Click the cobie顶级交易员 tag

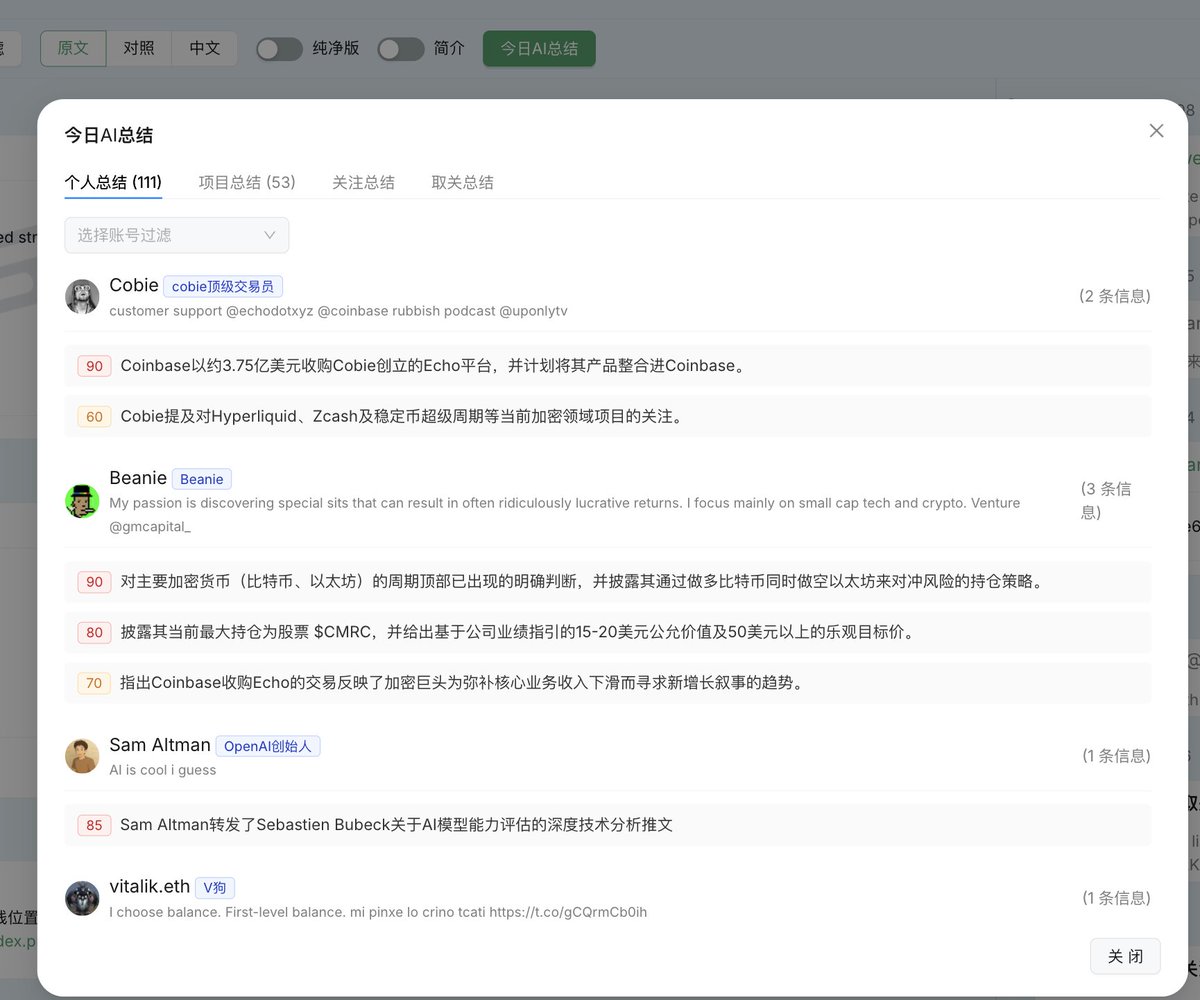pyautogui.click(x=223, y=287)
